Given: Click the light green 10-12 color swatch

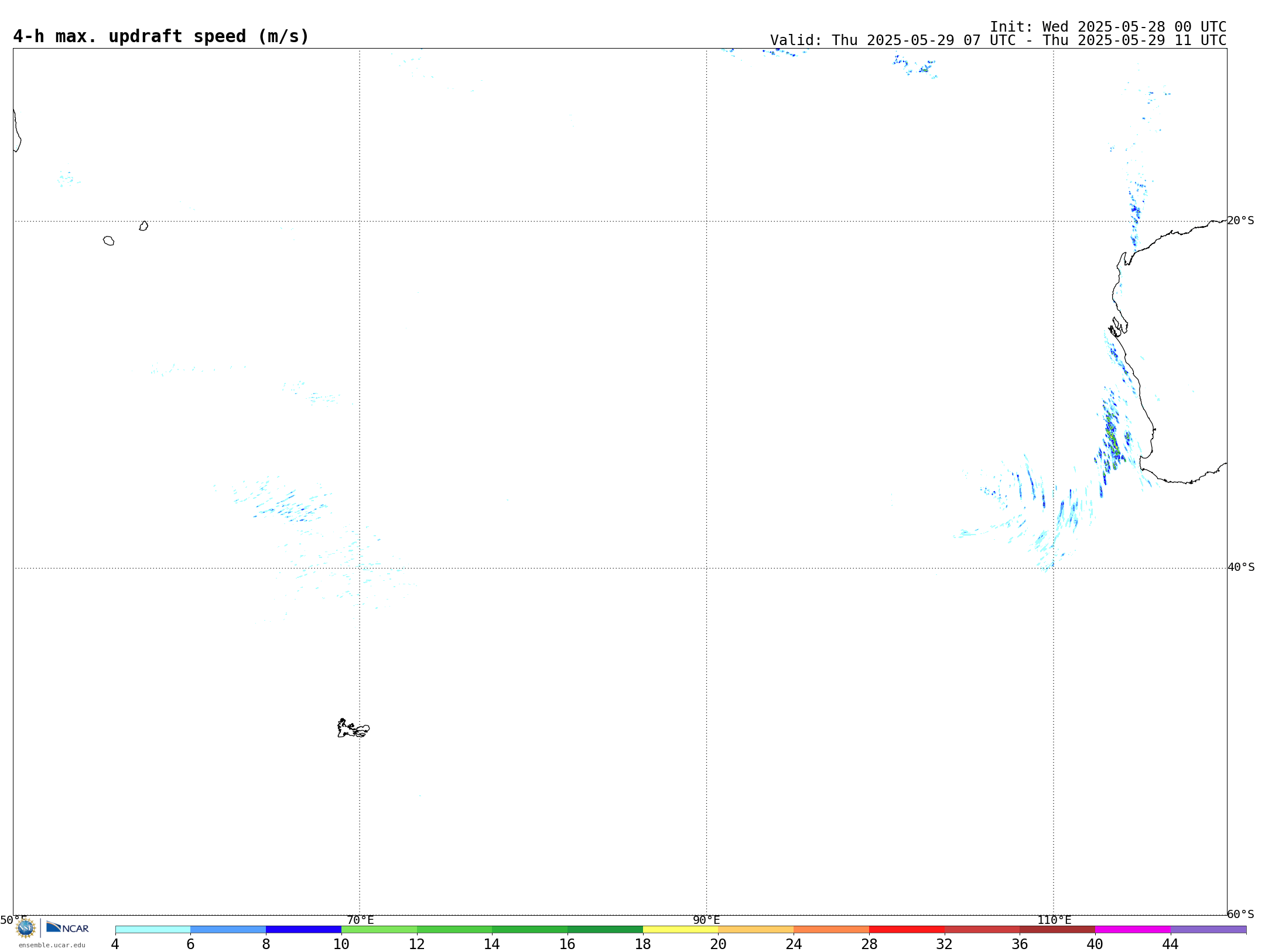Looking at the screenshot, I should coord(379,929).
